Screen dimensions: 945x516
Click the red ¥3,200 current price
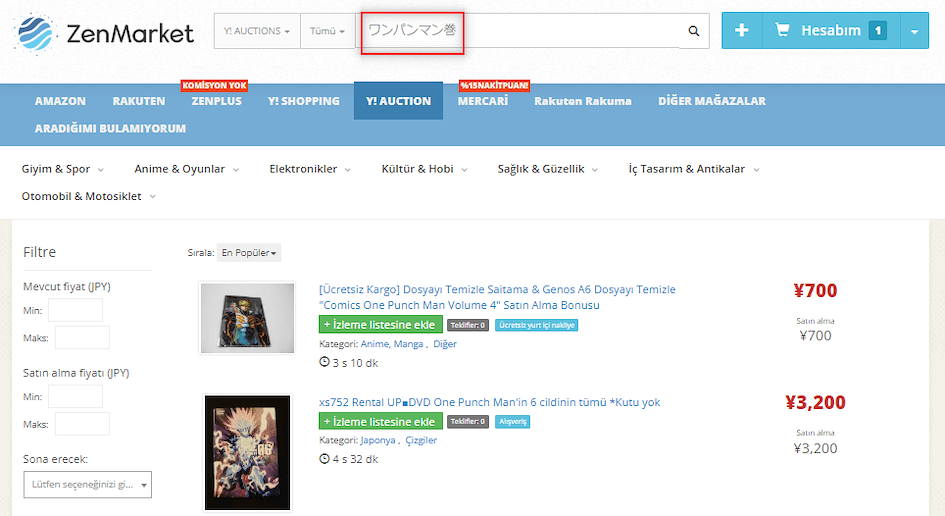[815, 402]
